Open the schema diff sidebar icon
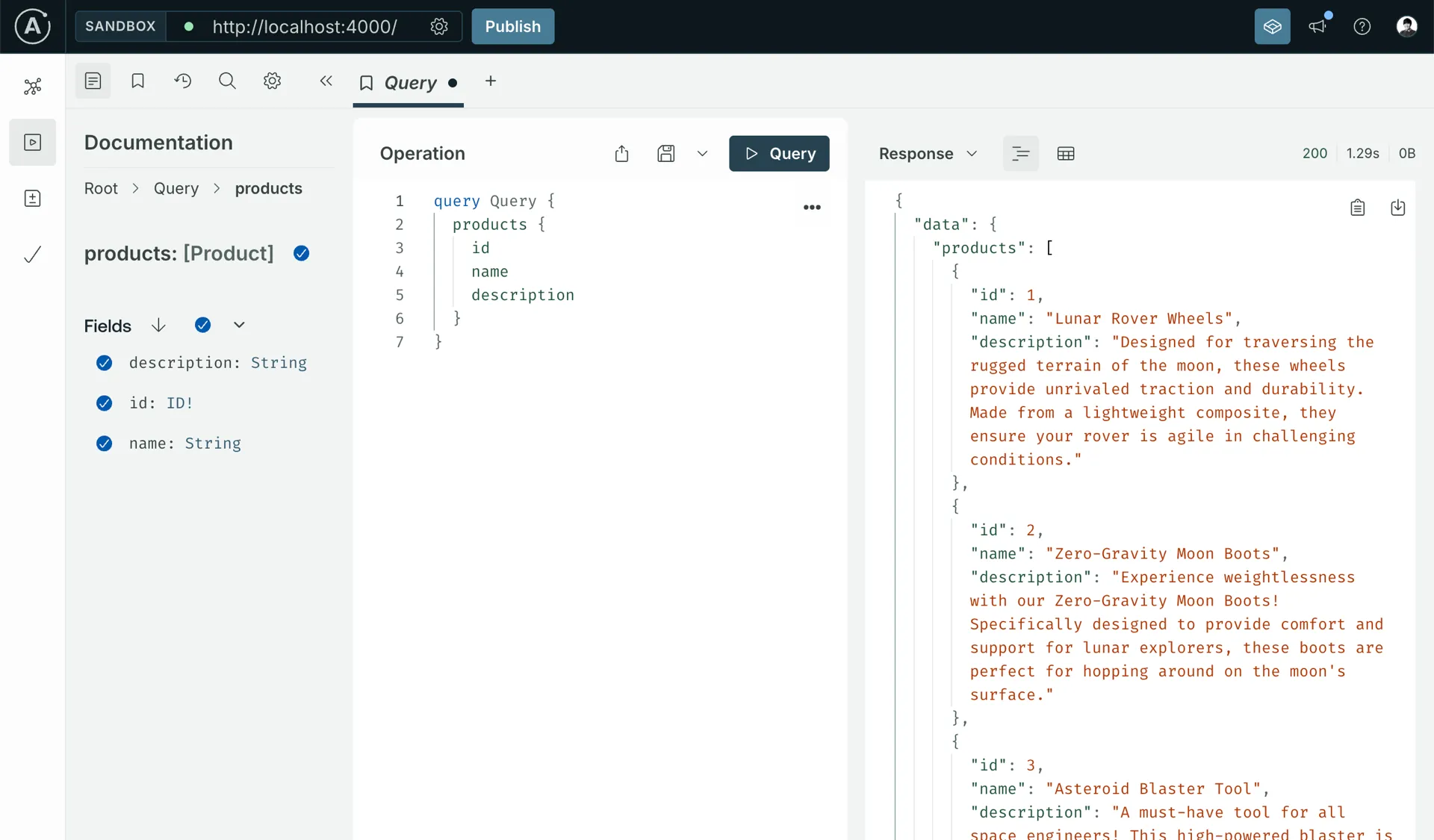The height and width of the screenshot is (840, 1434). (x=32, y=199)
